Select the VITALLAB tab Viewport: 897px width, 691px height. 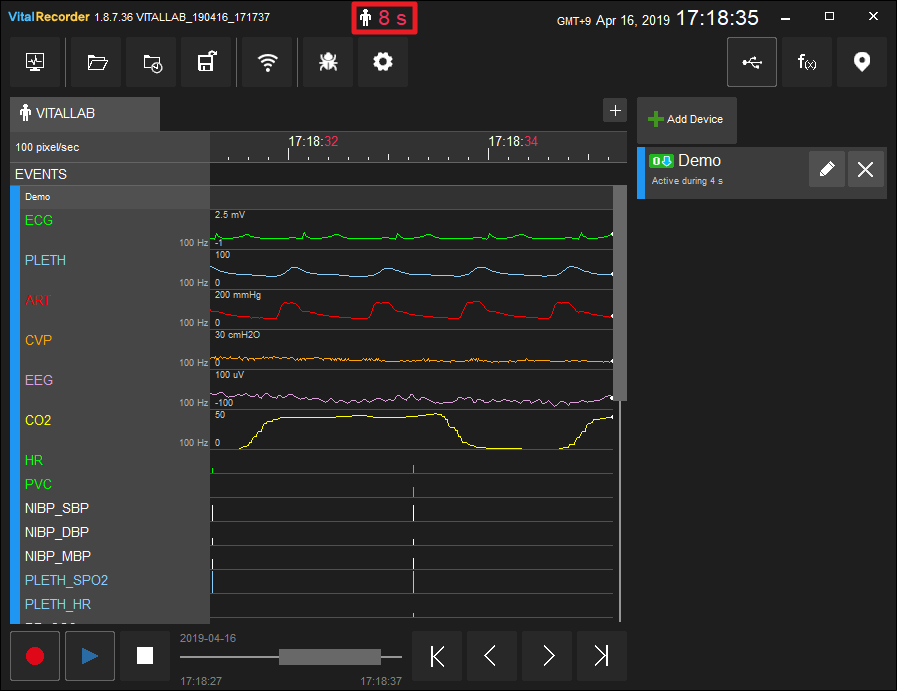[85, 113]
